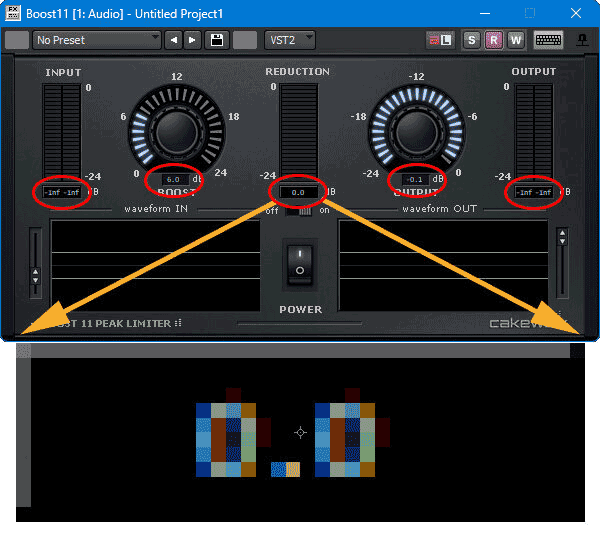The width and height of the screenshot is (600, 550).
Task: Click the Reduction value readout
Action: click(x=298, y=191)
